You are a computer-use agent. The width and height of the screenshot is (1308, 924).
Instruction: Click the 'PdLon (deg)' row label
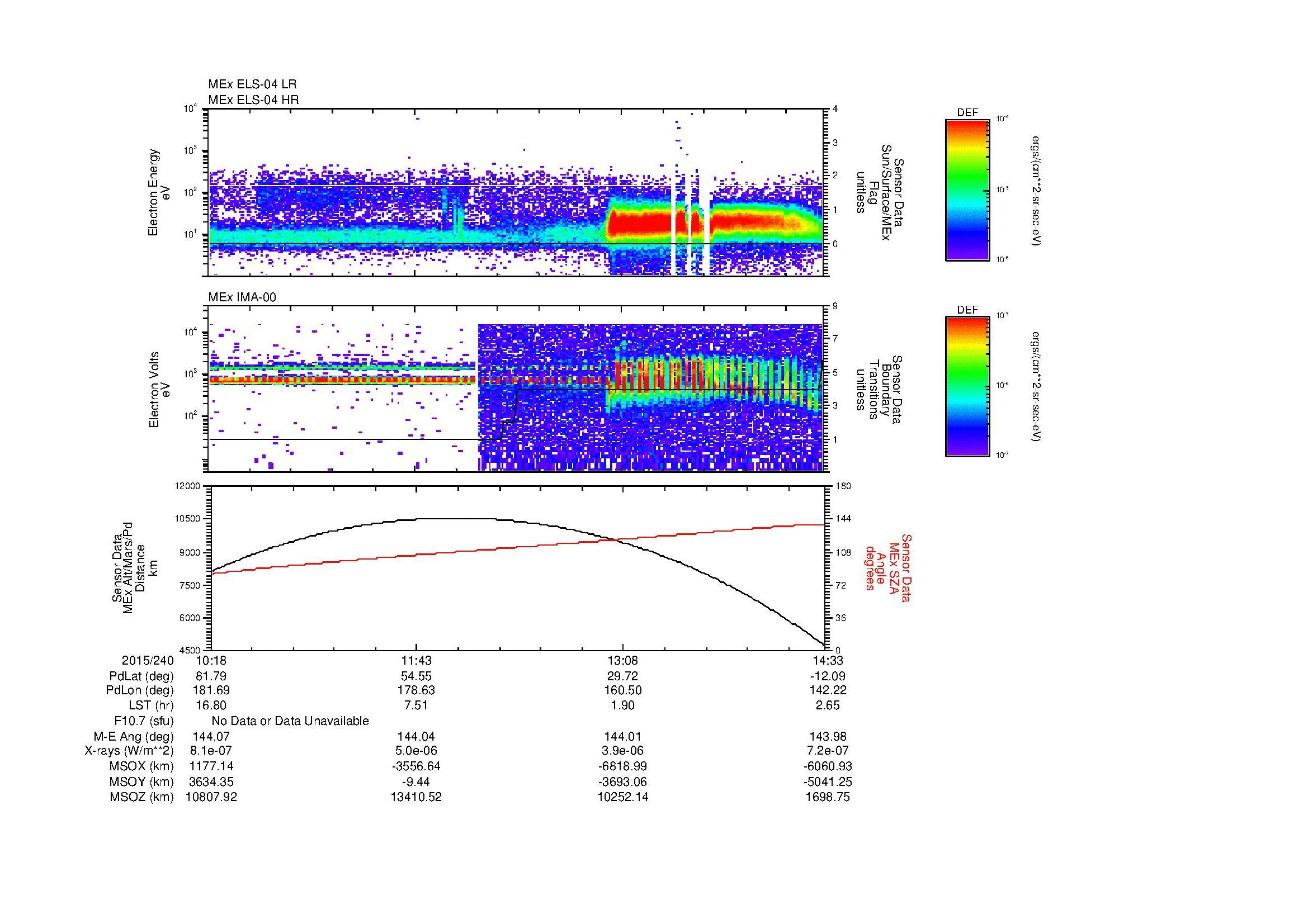click(x=140, y=690)
